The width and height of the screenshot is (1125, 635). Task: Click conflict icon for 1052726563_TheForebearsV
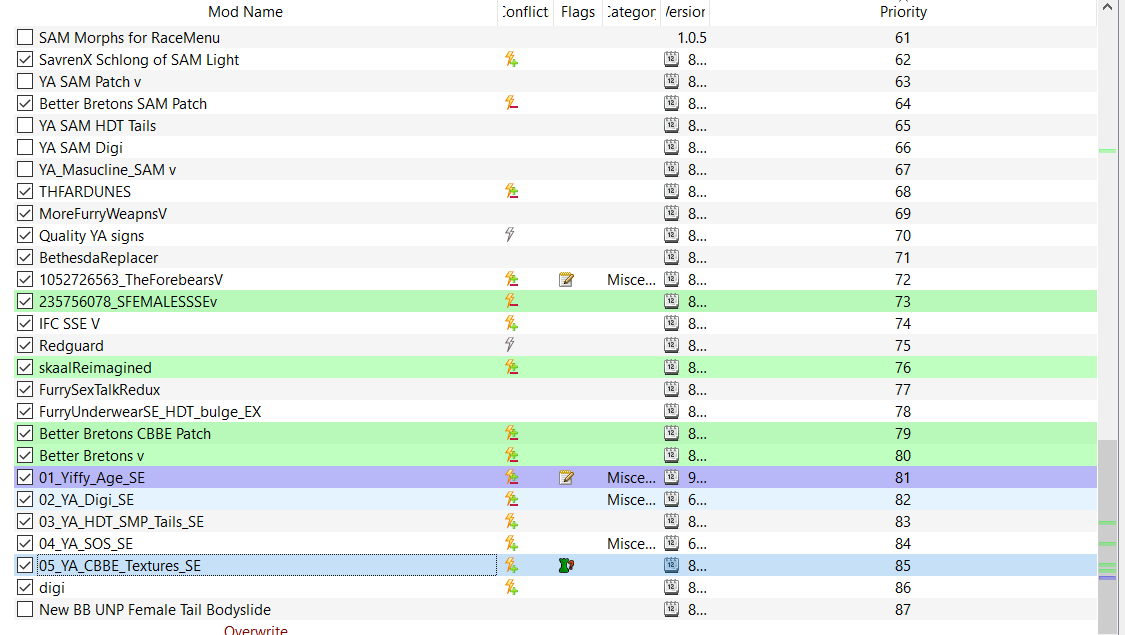511,279
